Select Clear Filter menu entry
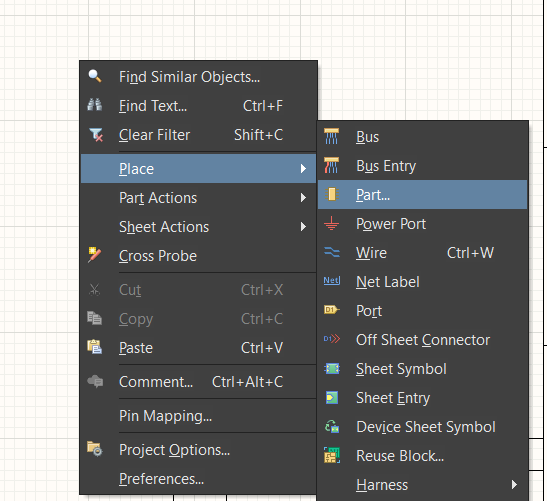 click(x=198, y=135)
